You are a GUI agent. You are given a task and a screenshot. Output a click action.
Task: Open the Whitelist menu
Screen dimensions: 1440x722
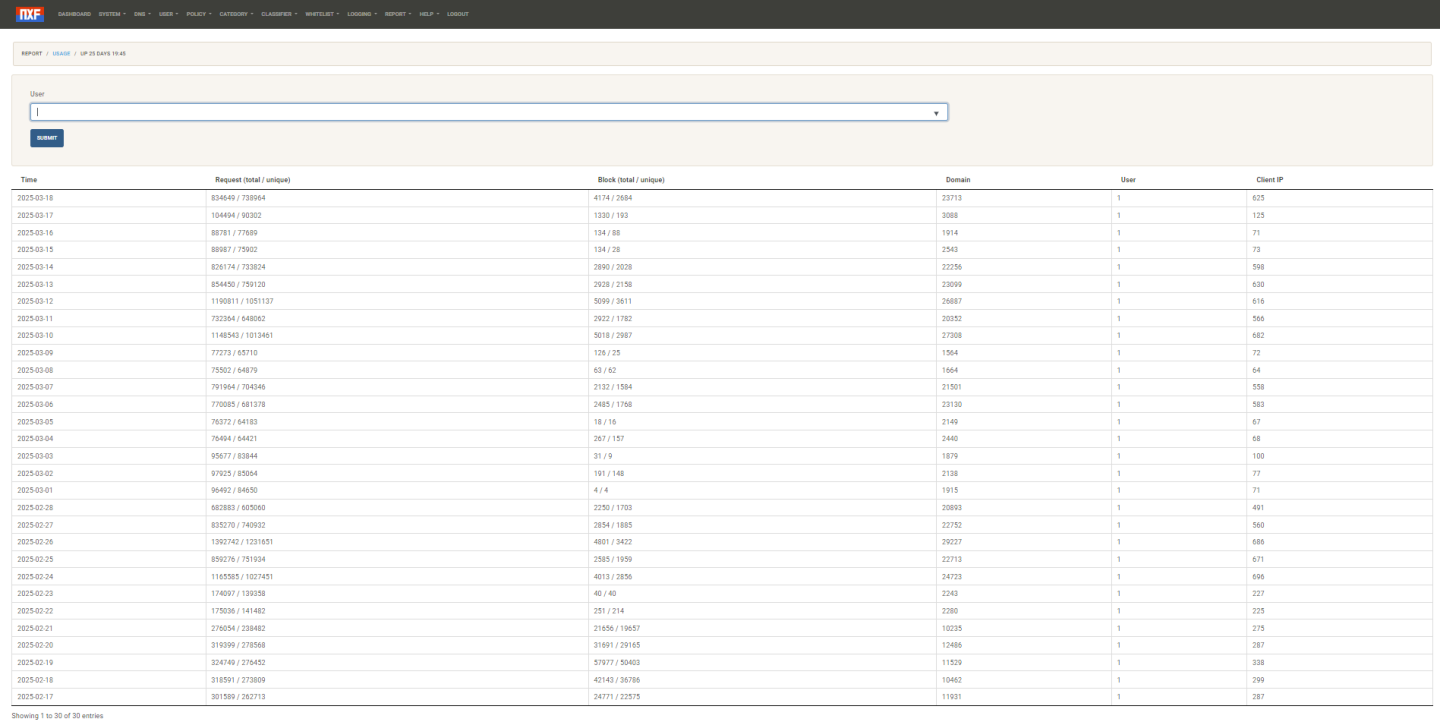click(322, 14)
